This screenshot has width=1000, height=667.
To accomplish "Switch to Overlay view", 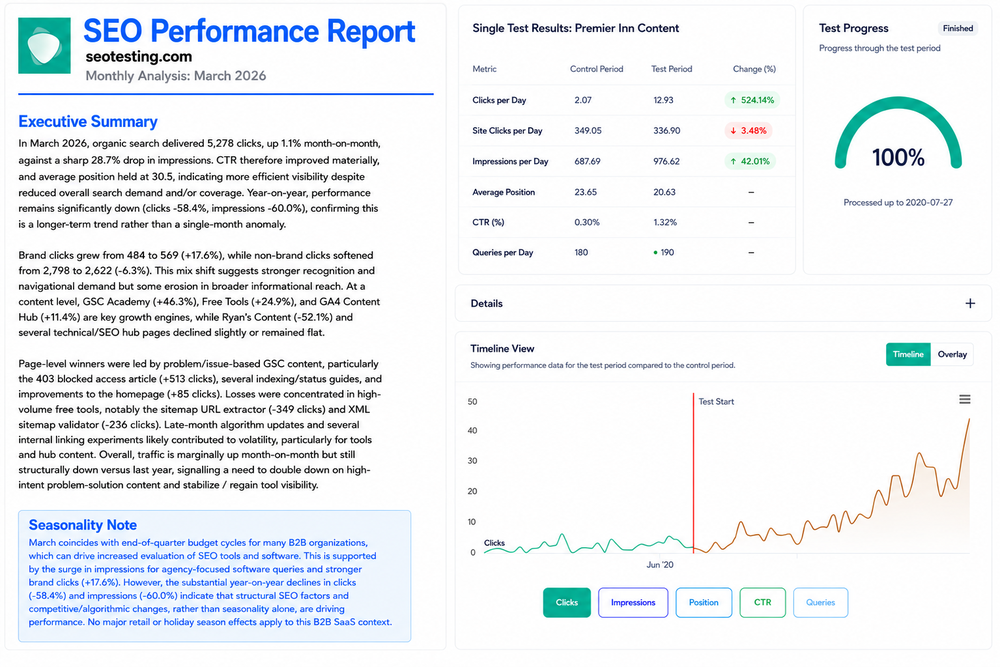I will click(x=952, y=355).
